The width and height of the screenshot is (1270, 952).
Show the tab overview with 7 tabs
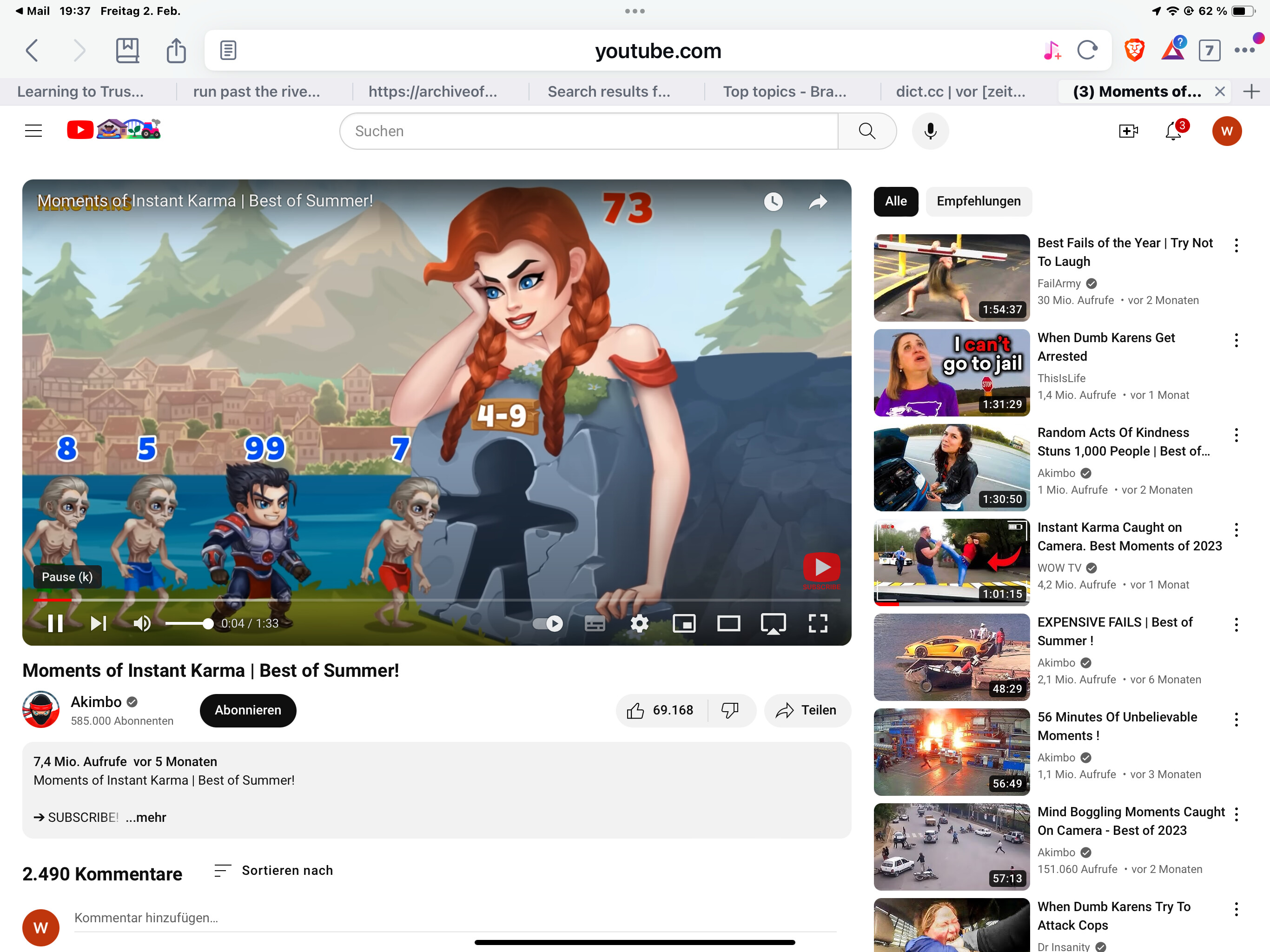(x=1209, y=51)
